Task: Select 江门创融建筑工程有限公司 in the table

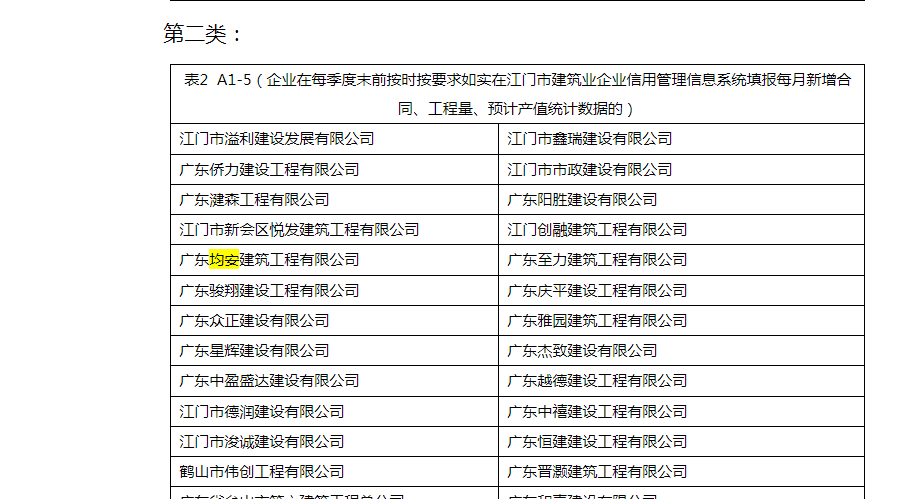Action: tap(597, 230)
